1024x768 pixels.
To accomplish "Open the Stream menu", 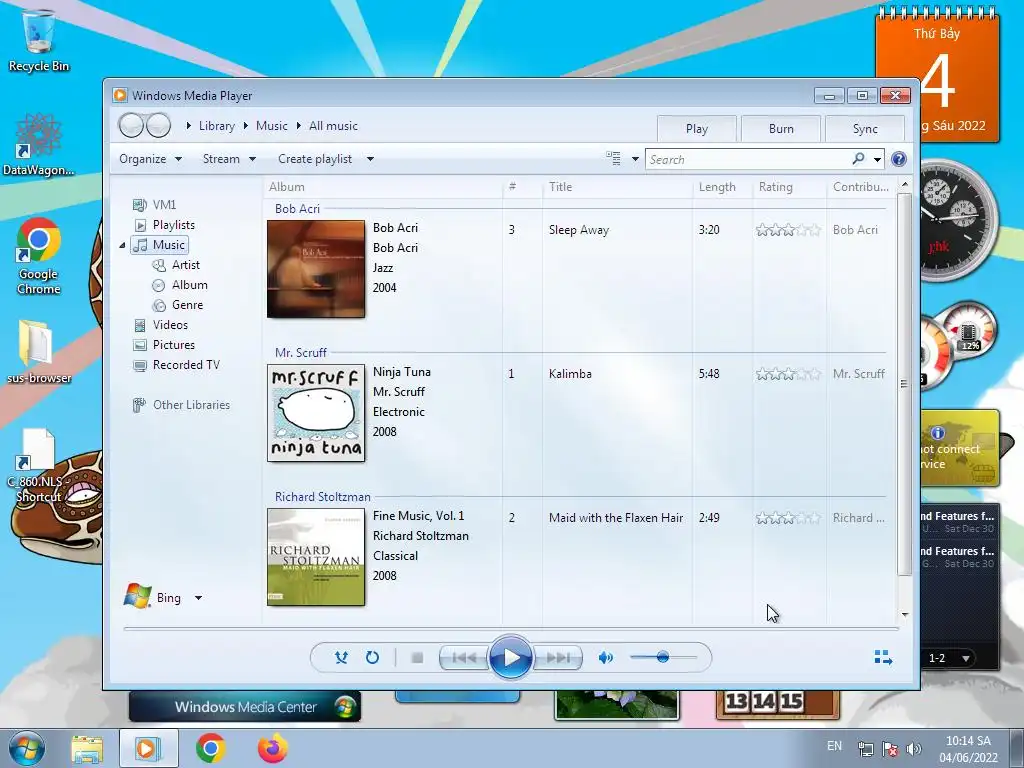I will [229, 159].
